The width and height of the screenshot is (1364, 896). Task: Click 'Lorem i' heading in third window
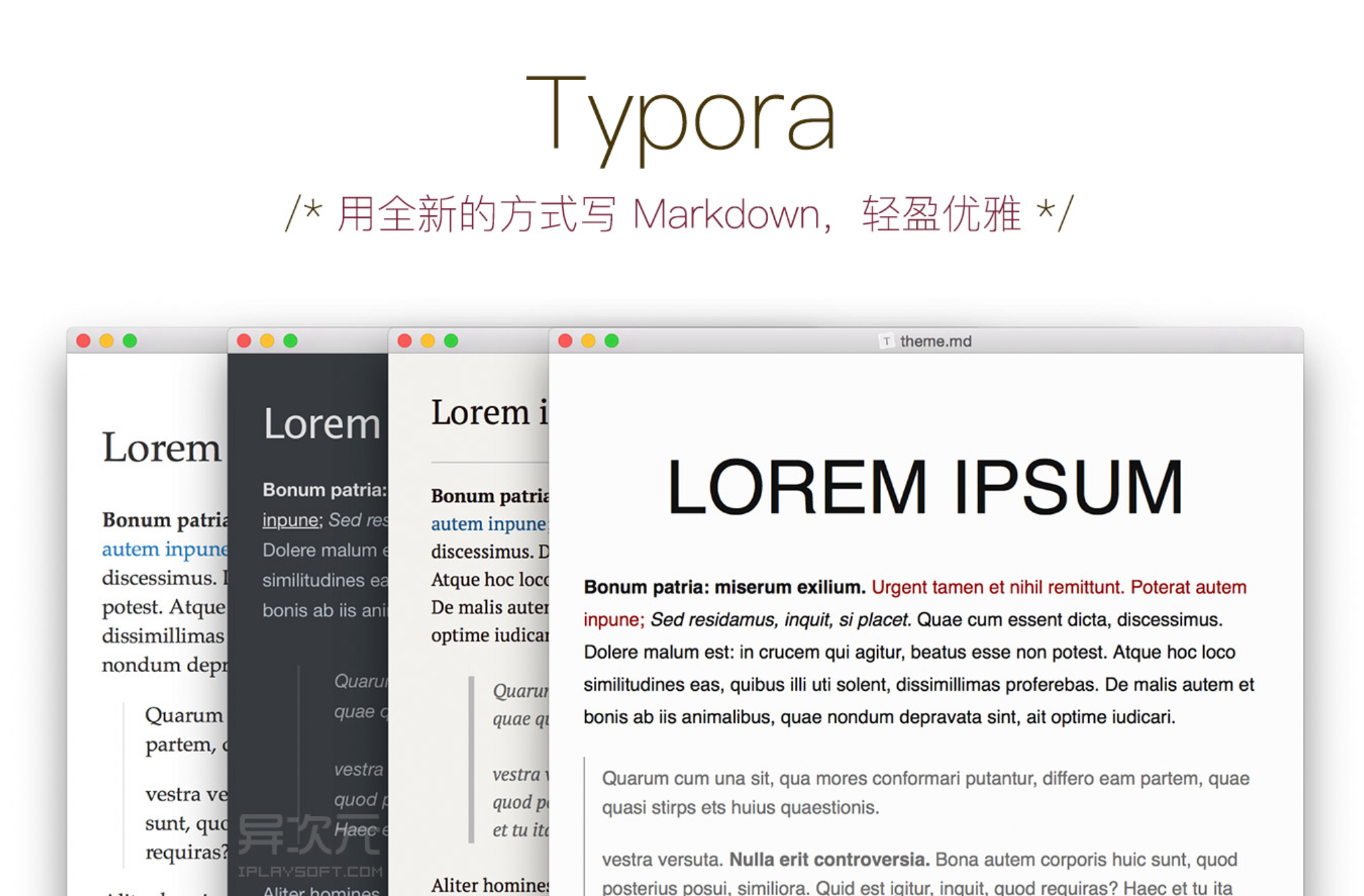[490, 412]
